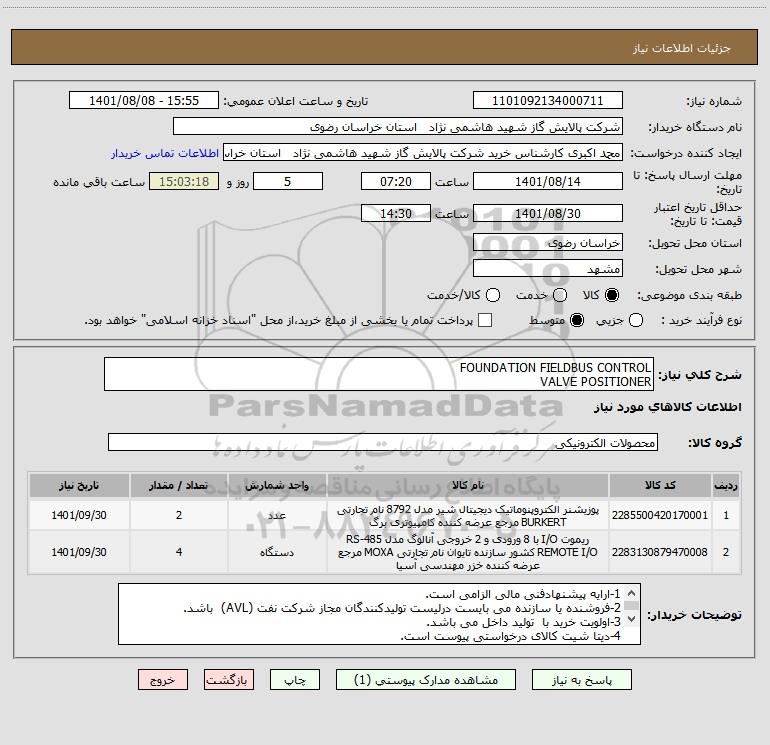Select the کالا/خدمت radio button

493,295
